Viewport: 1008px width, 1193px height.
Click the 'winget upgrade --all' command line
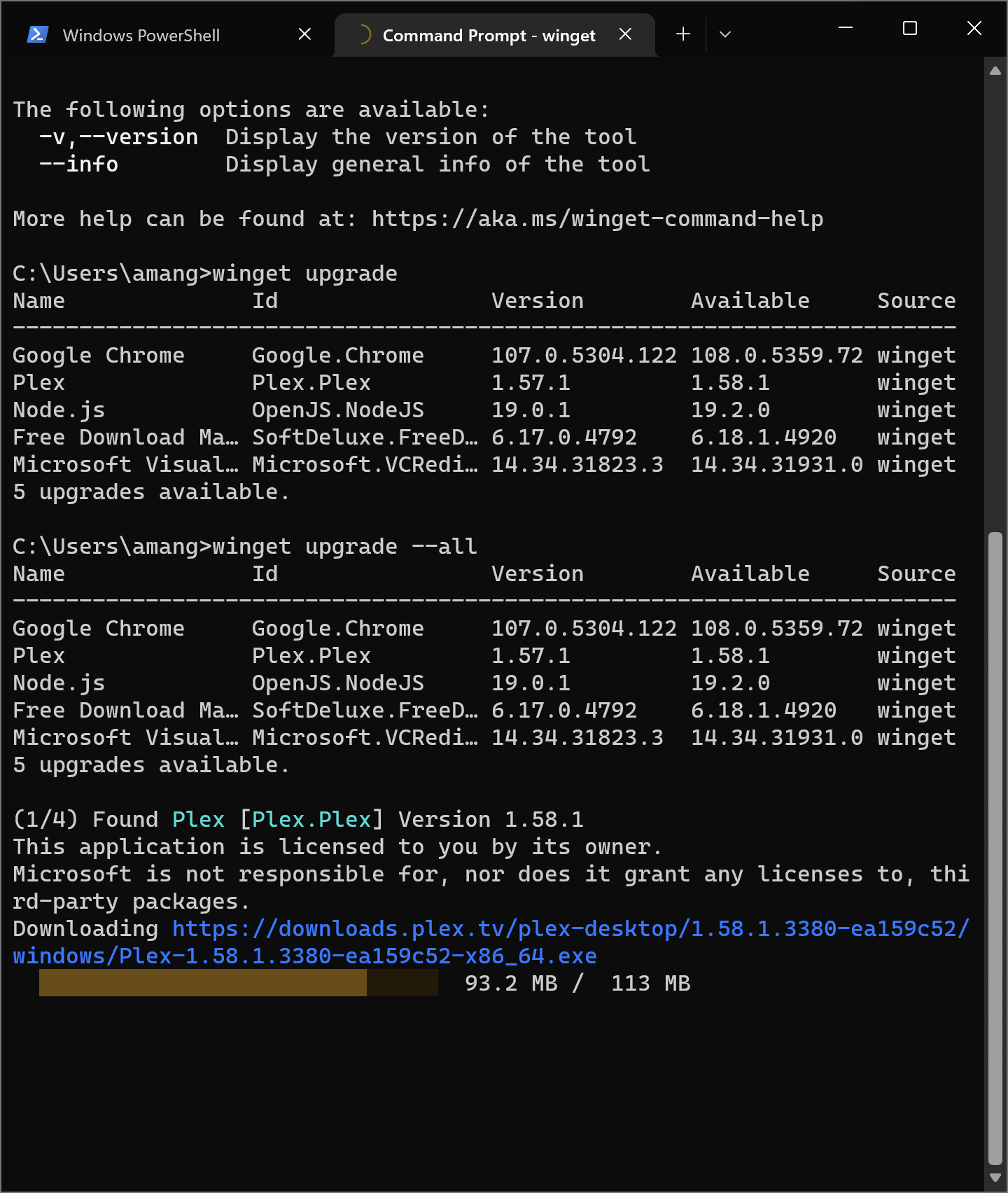[245, 546]
